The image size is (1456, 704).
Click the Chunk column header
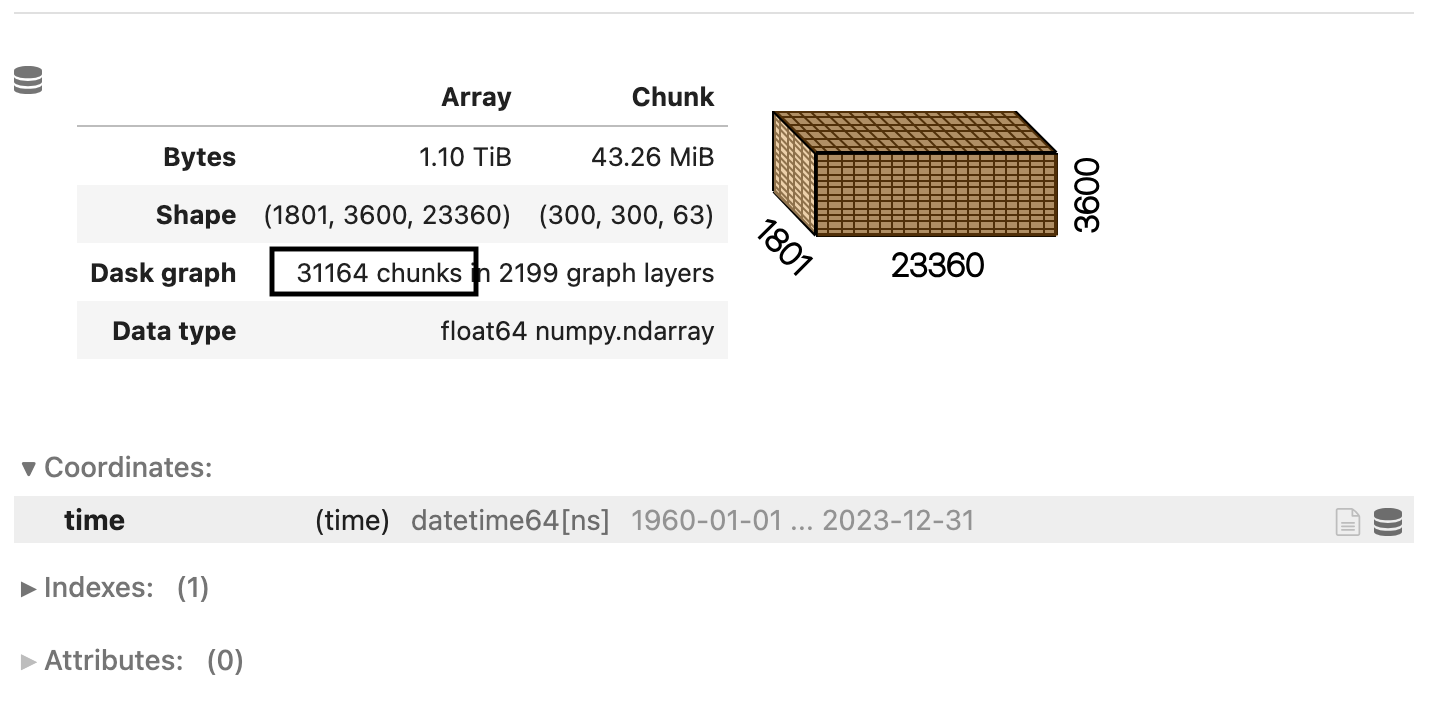[672, 97]
